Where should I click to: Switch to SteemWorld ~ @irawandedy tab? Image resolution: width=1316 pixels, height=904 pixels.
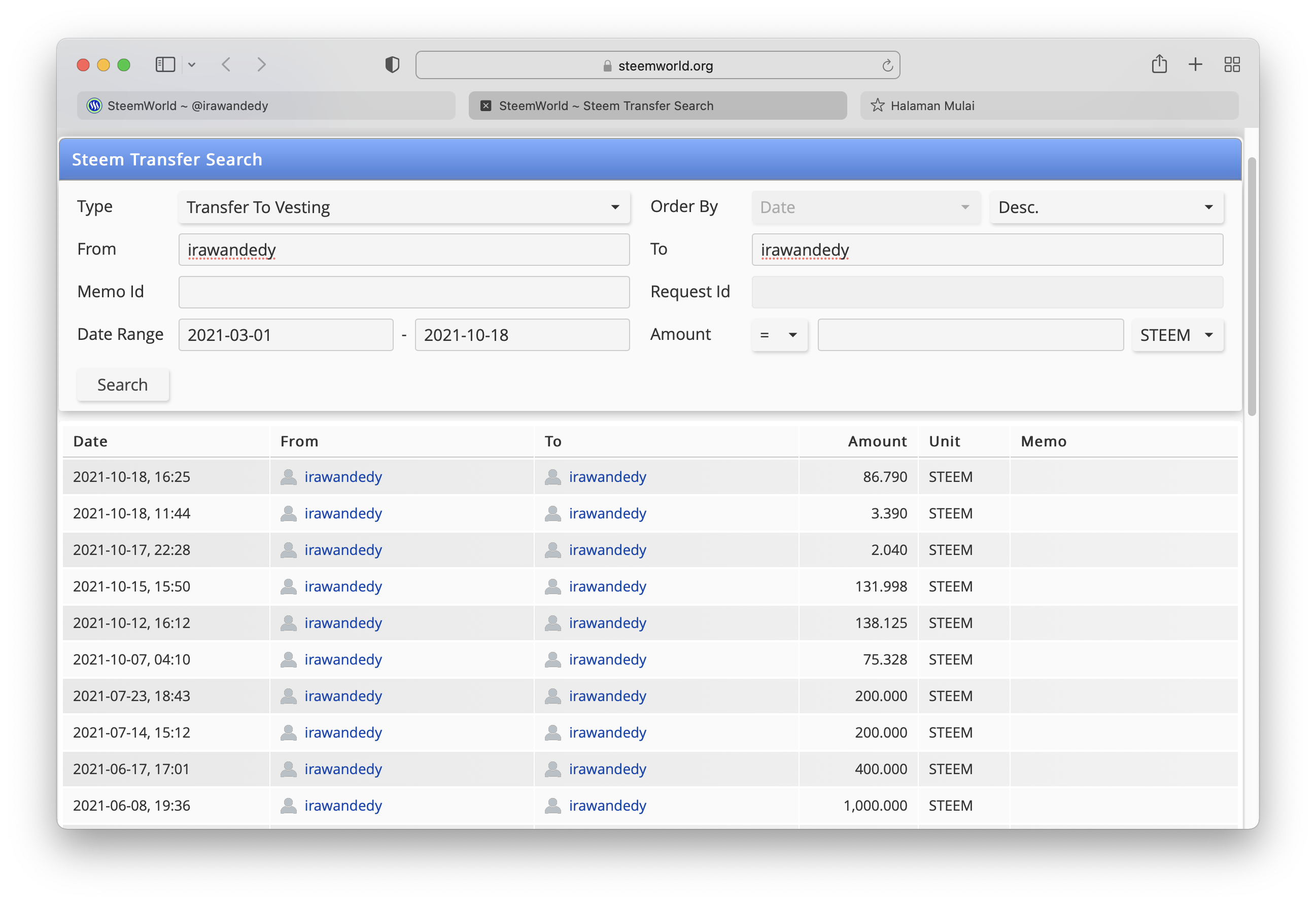point(266,106)
